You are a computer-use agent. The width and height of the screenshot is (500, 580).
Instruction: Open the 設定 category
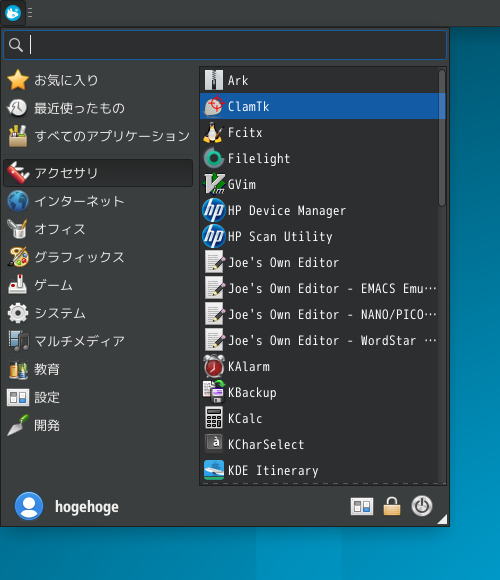(x=98, y=397)
